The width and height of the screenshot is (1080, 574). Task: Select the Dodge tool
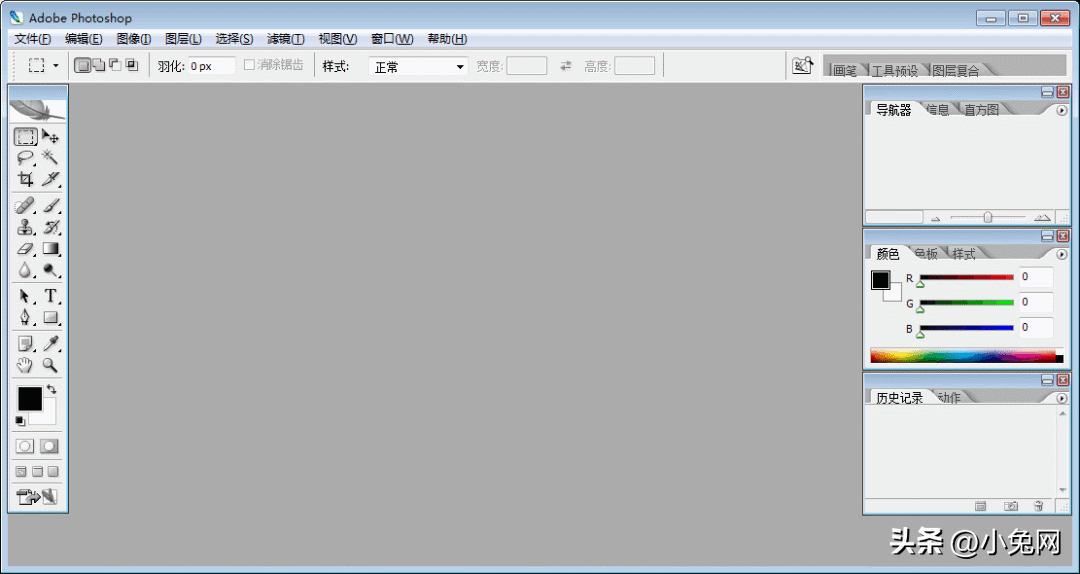click(50, 269)
